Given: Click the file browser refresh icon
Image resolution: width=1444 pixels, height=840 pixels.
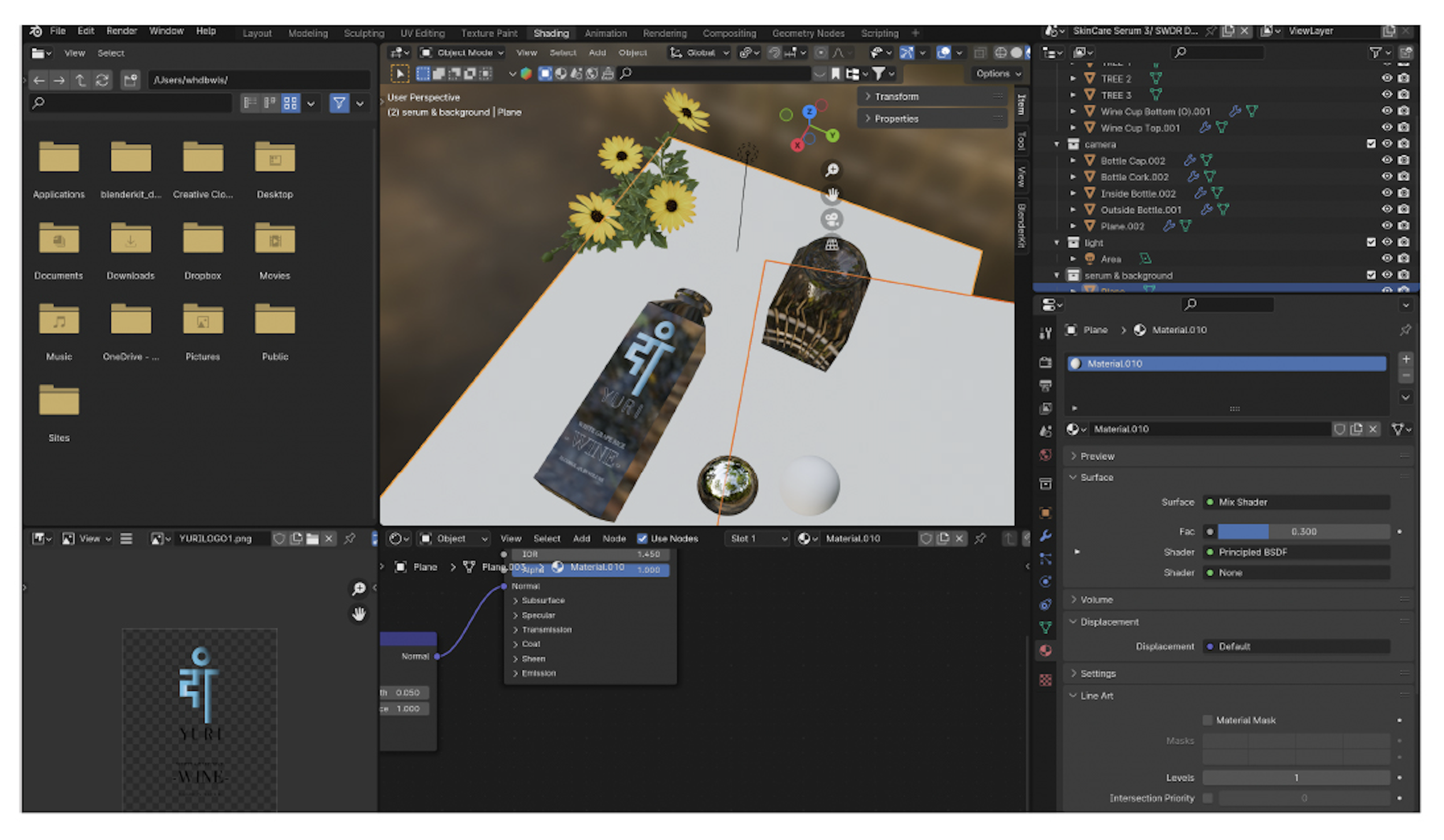Looking at the screenshot, I should click(x=102, y=80).
